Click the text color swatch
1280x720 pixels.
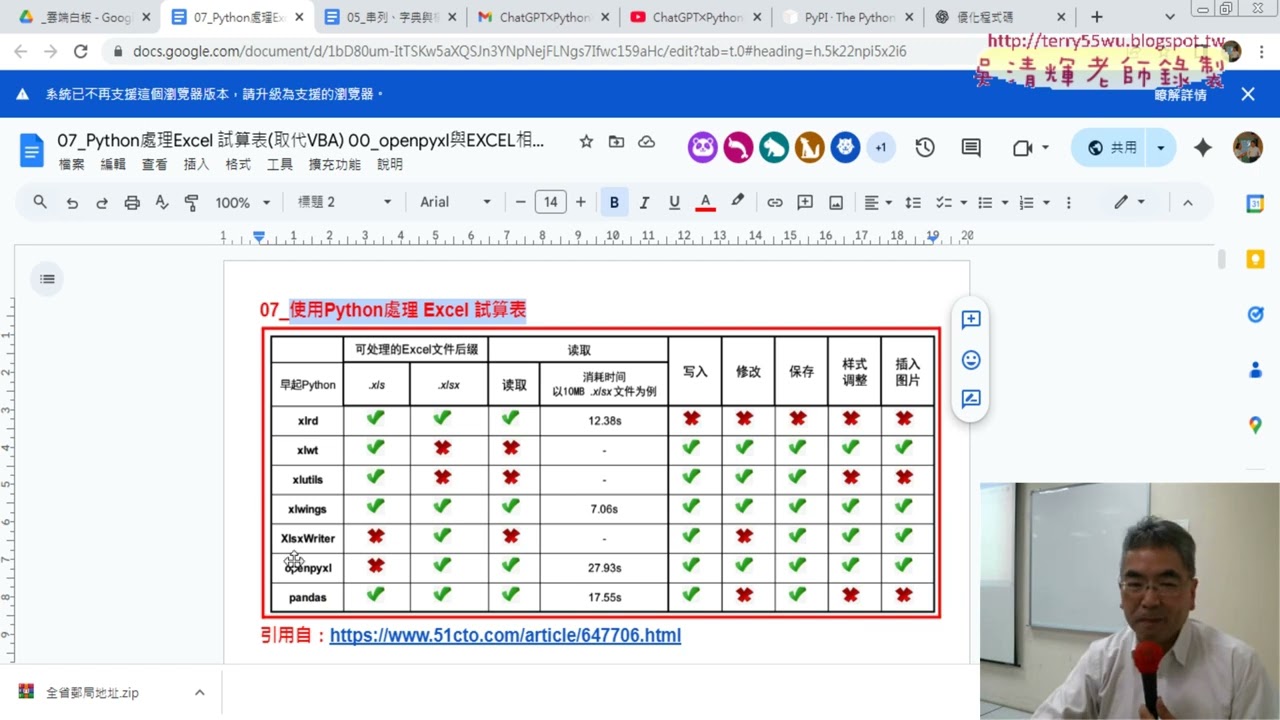point(705,202)
